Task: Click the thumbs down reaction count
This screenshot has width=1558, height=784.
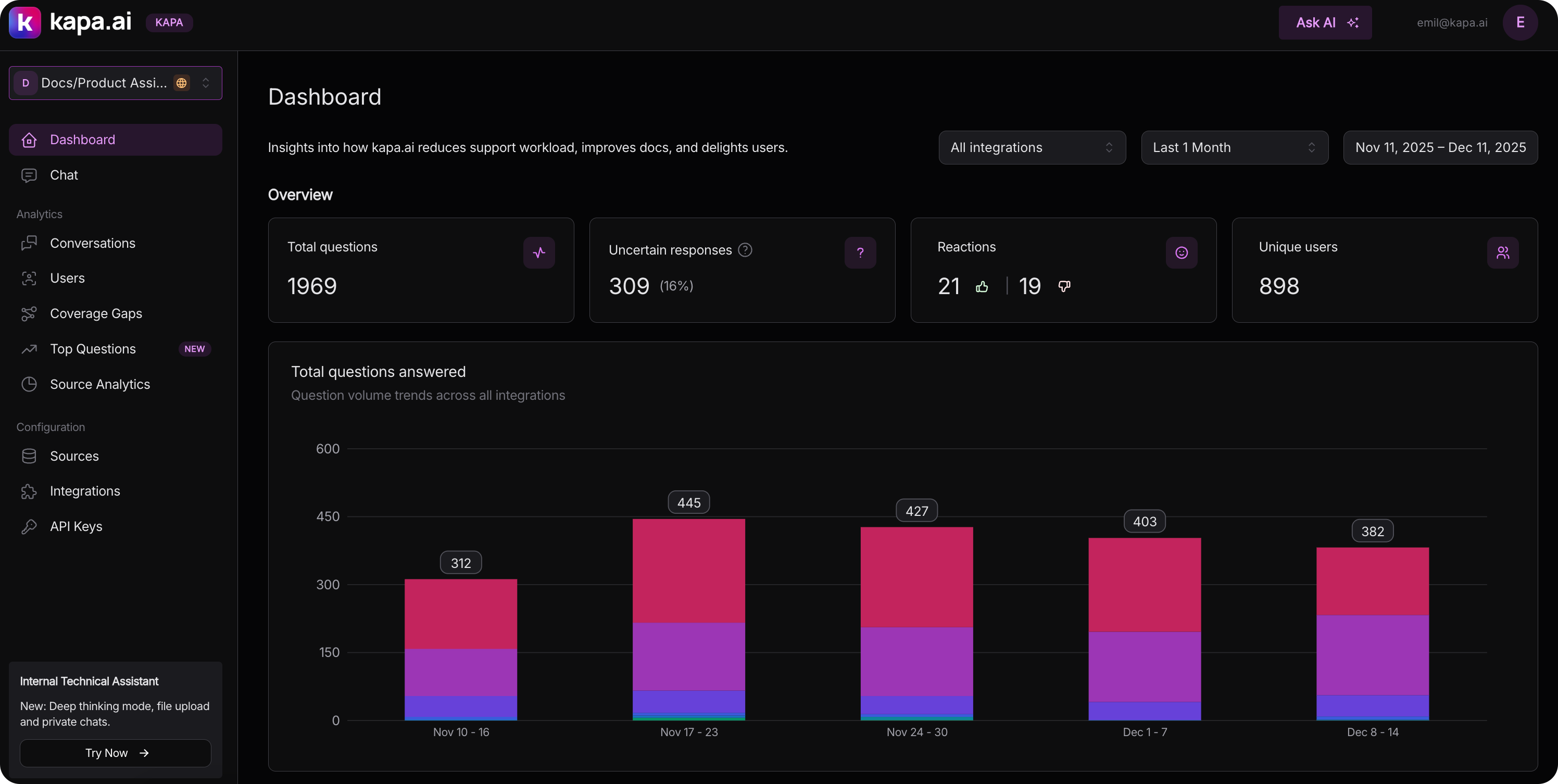Action: coord(1030,286)
